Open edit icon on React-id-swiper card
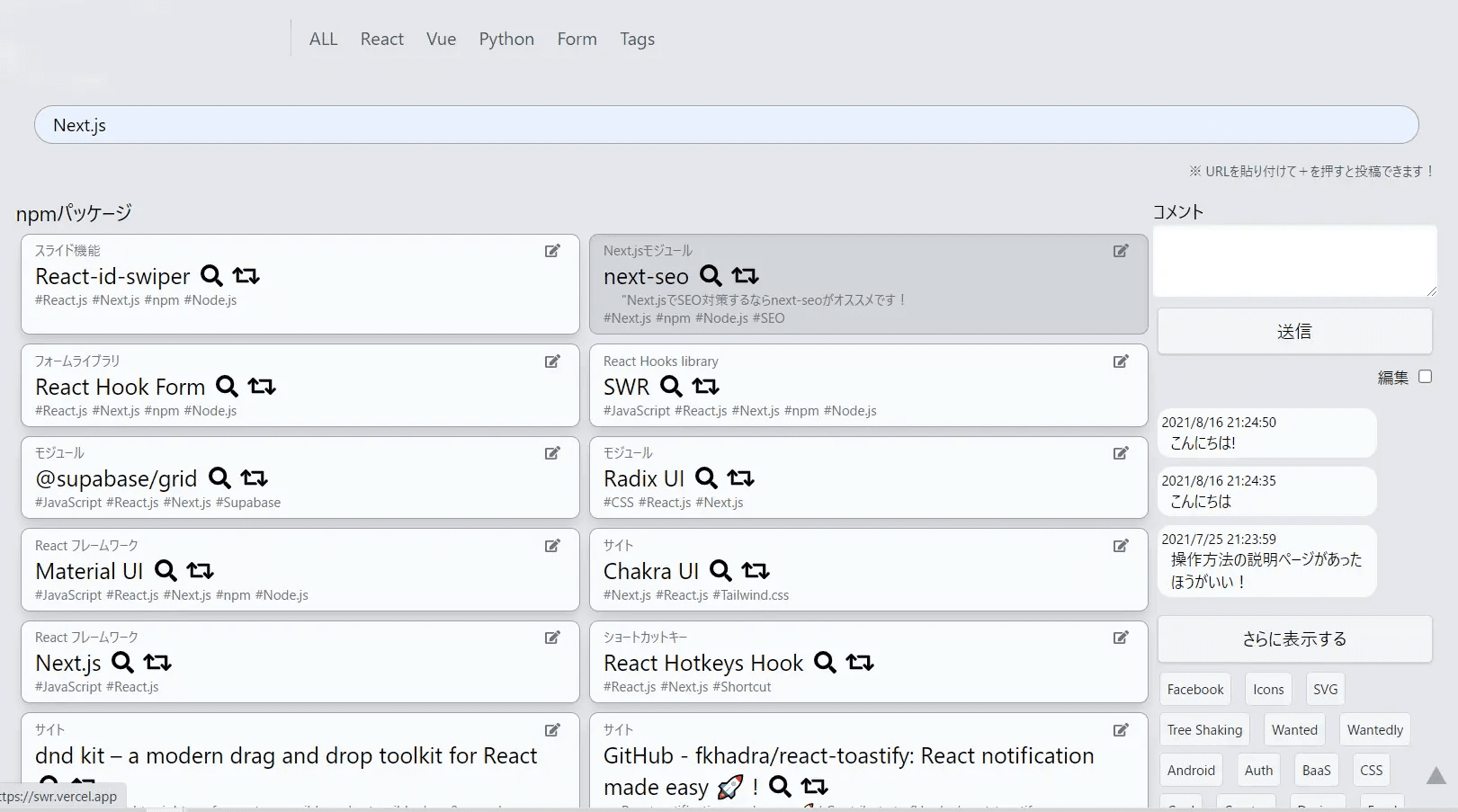Viewport: 1458px width, 812px height. pos(552,251)
